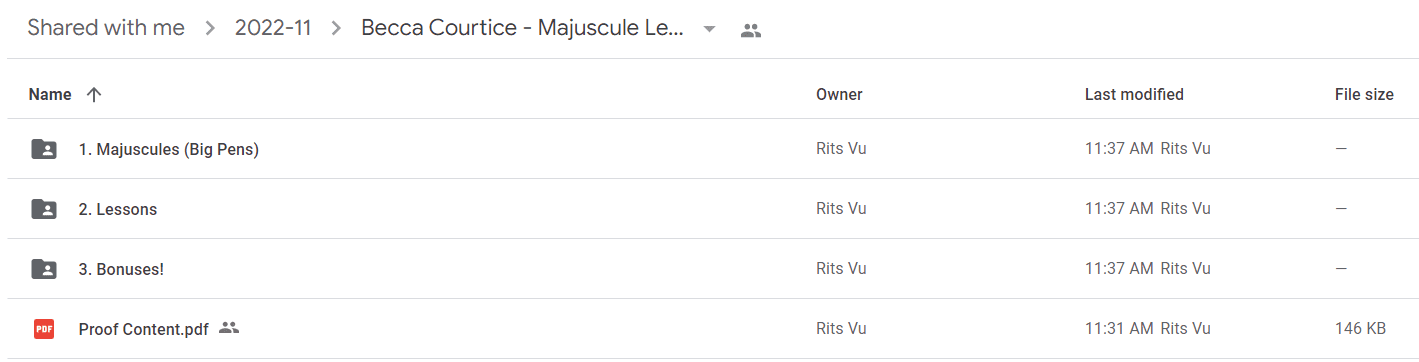Click the red PDF icon for Proof Content

tap(44, 328)
